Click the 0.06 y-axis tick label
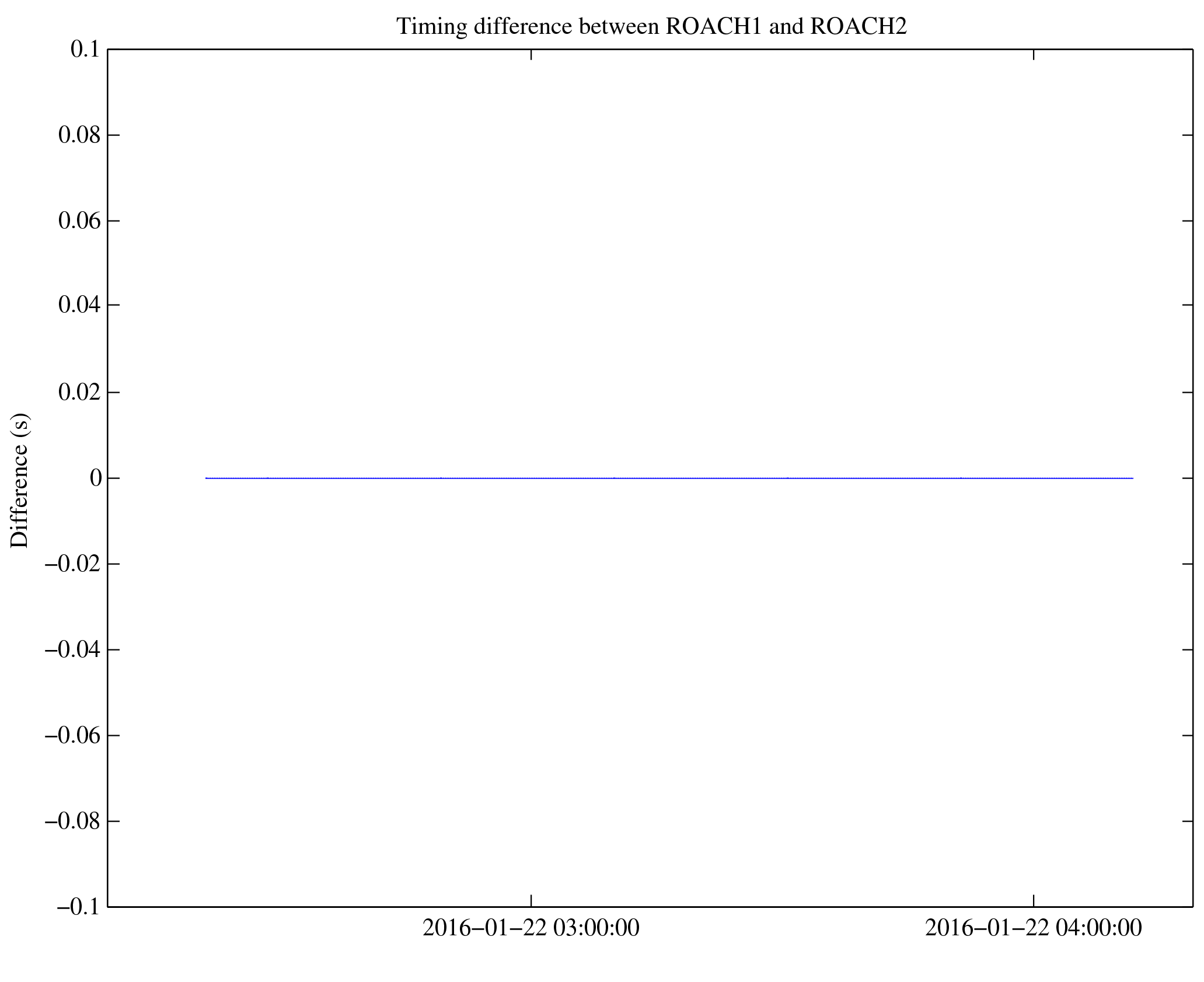 (x=79, y=221)
